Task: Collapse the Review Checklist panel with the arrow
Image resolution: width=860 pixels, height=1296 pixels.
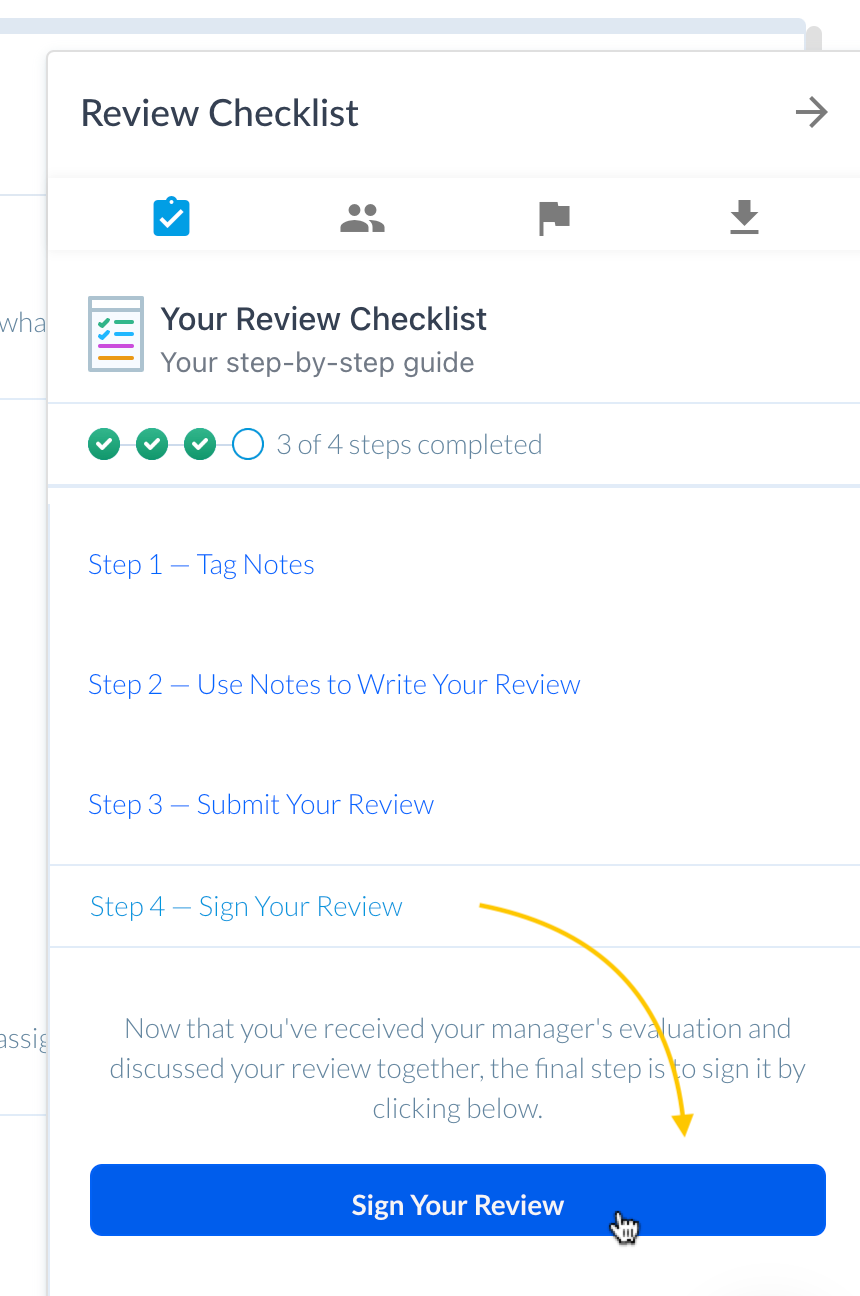Action: [x=811, y=113]
